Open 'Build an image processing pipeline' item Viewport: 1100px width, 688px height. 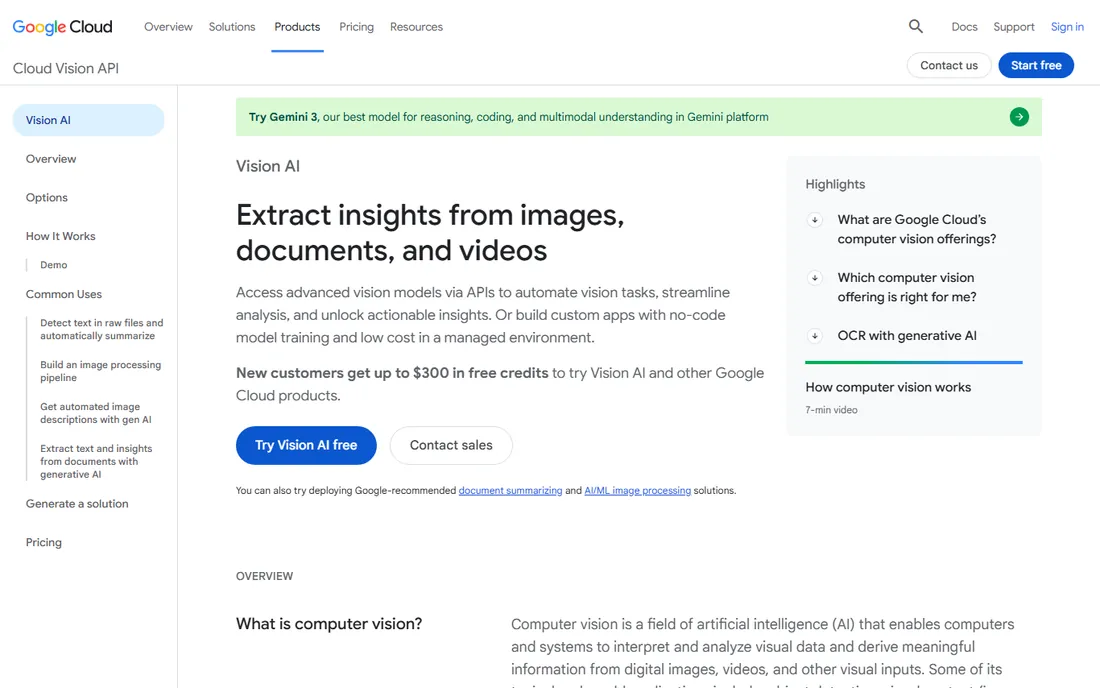100,371
